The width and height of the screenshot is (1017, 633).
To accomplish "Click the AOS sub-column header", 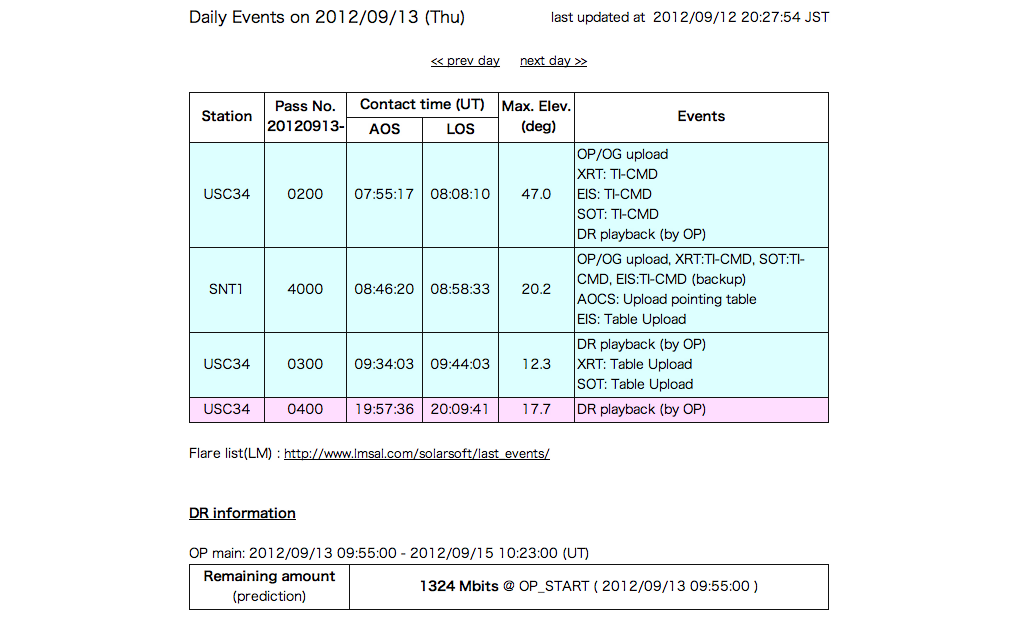I will [384, 130].
